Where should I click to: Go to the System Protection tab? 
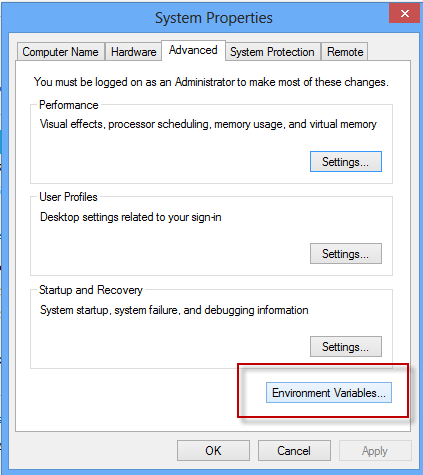coord(272,52)
